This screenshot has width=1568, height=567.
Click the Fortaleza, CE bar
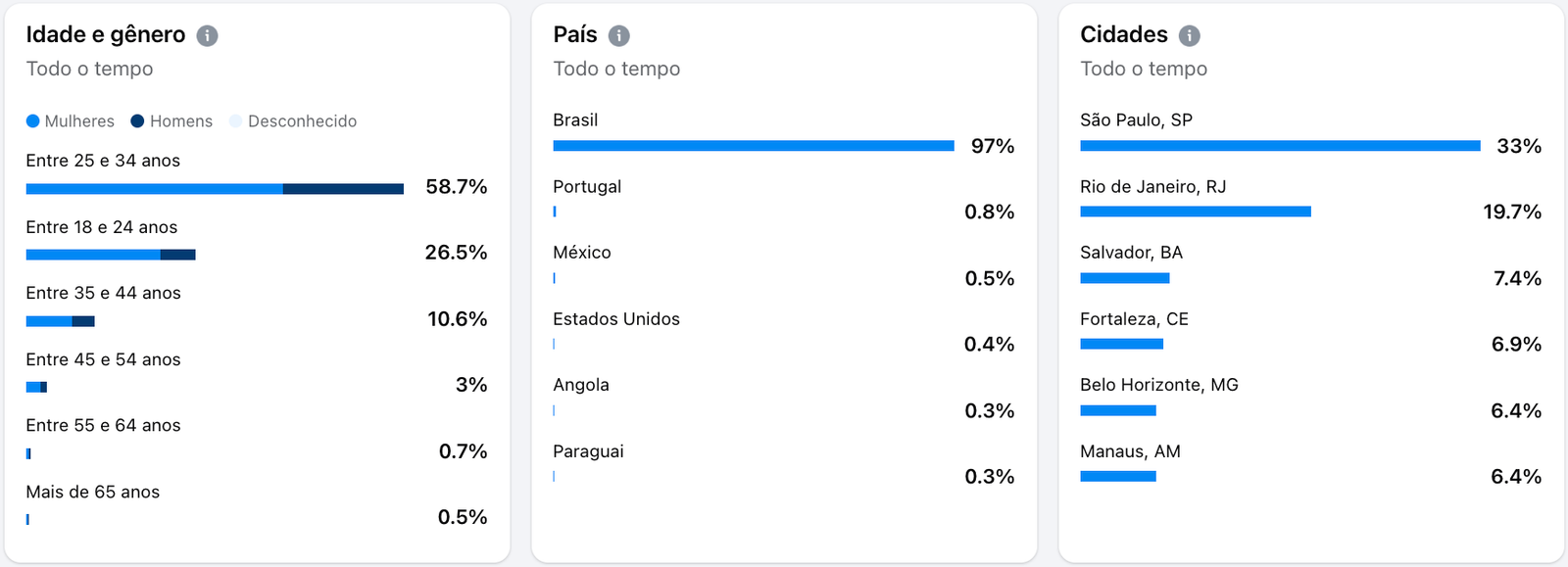tap(1121, 344)
